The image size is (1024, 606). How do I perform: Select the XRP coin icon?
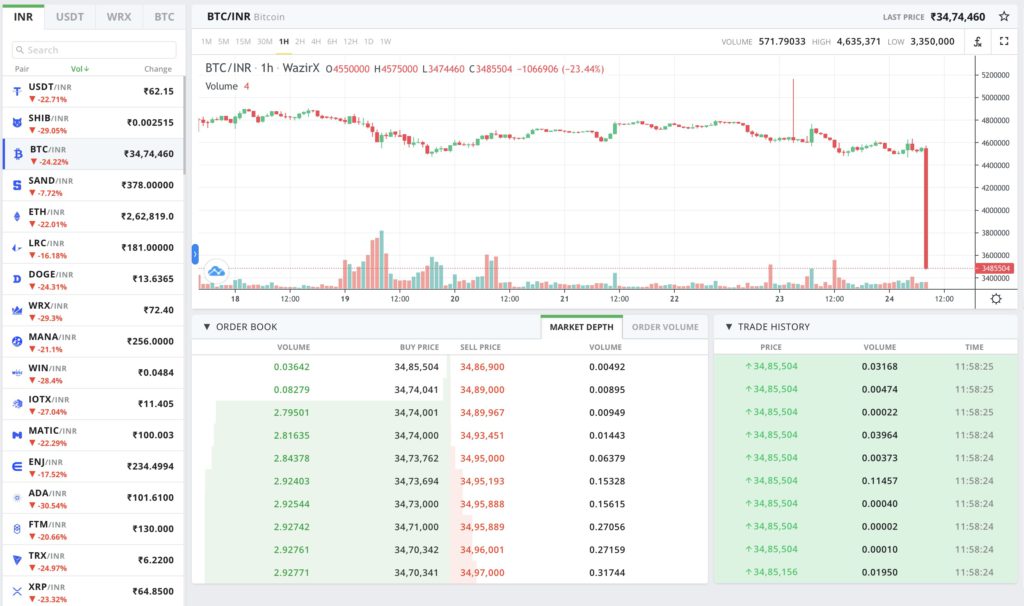17,592
